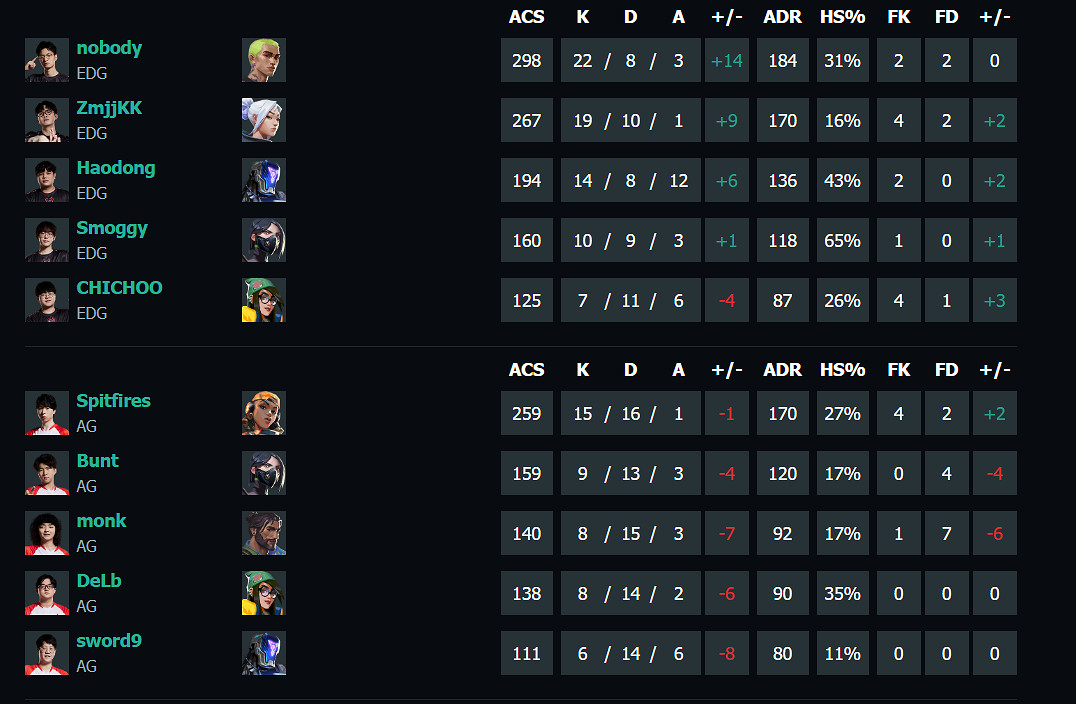Click Bunt's Viper agent icon
1076x704 pixels.
(x=263, y=473)
